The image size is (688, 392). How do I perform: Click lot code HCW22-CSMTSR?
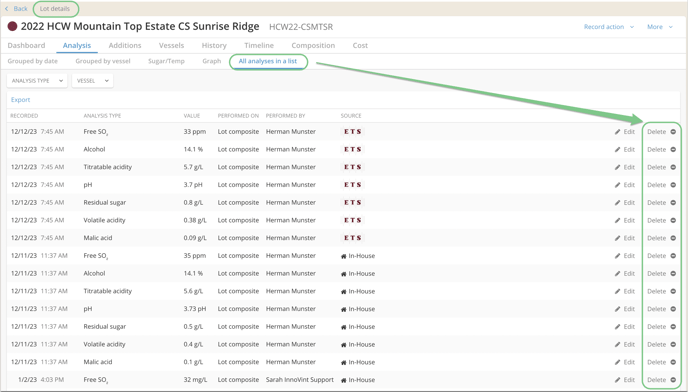pos(301,27)
